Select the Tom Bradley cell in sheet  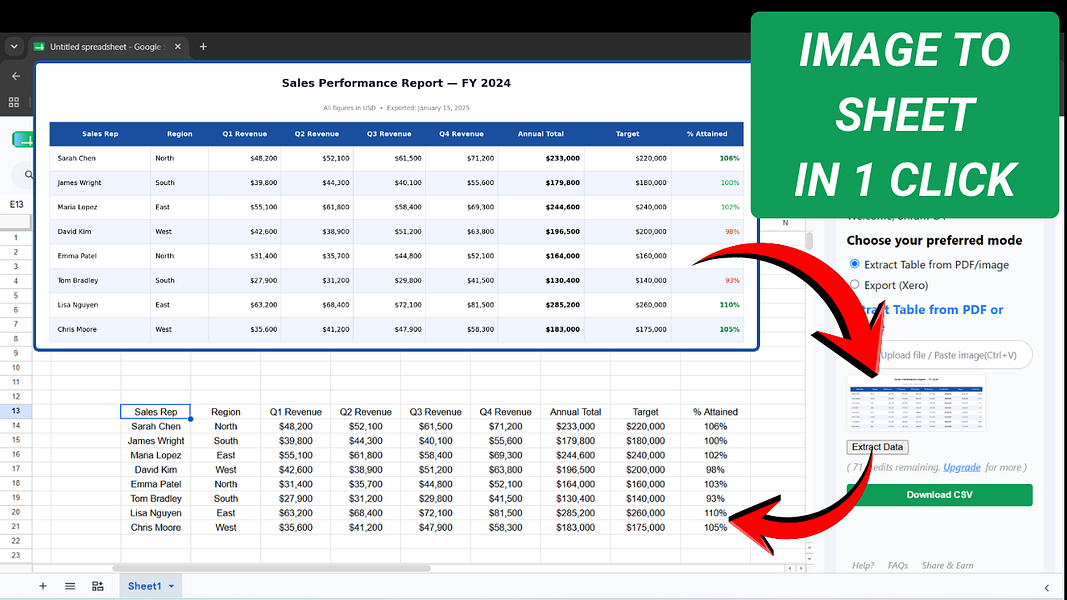[x=155, y=499]
